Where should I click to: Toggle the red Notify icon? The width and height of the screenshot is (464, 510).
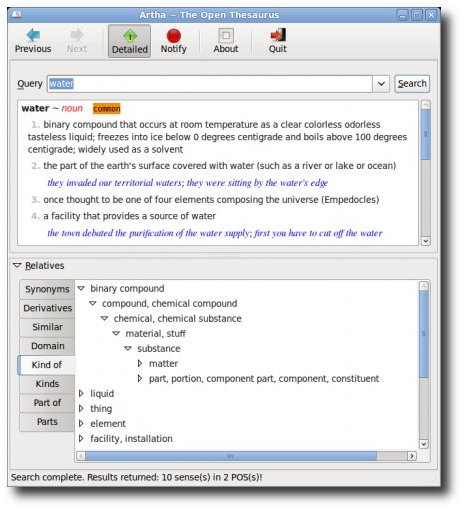pyautogui.click(x=173, y=35)
